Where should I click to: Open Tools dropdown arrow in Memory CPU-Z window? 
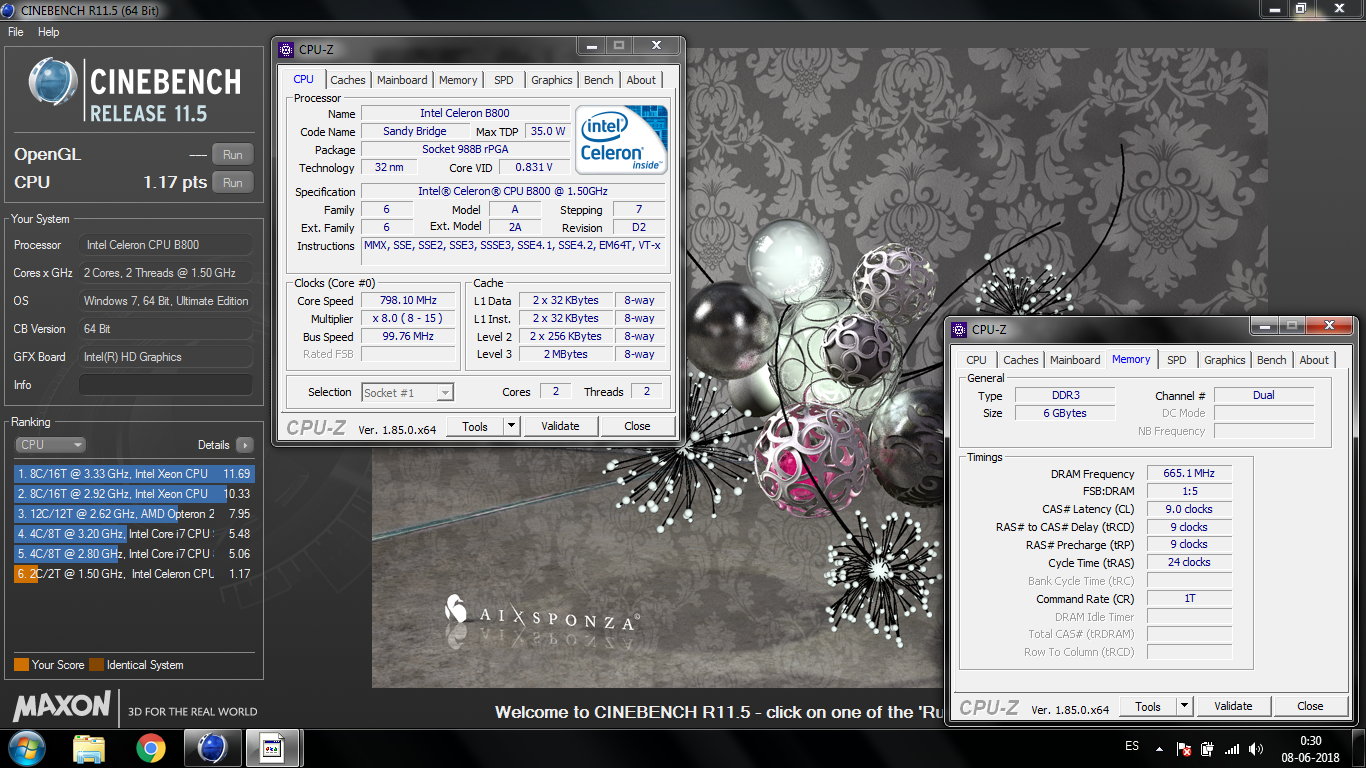pyautogui.click(x=1184, y=706)
